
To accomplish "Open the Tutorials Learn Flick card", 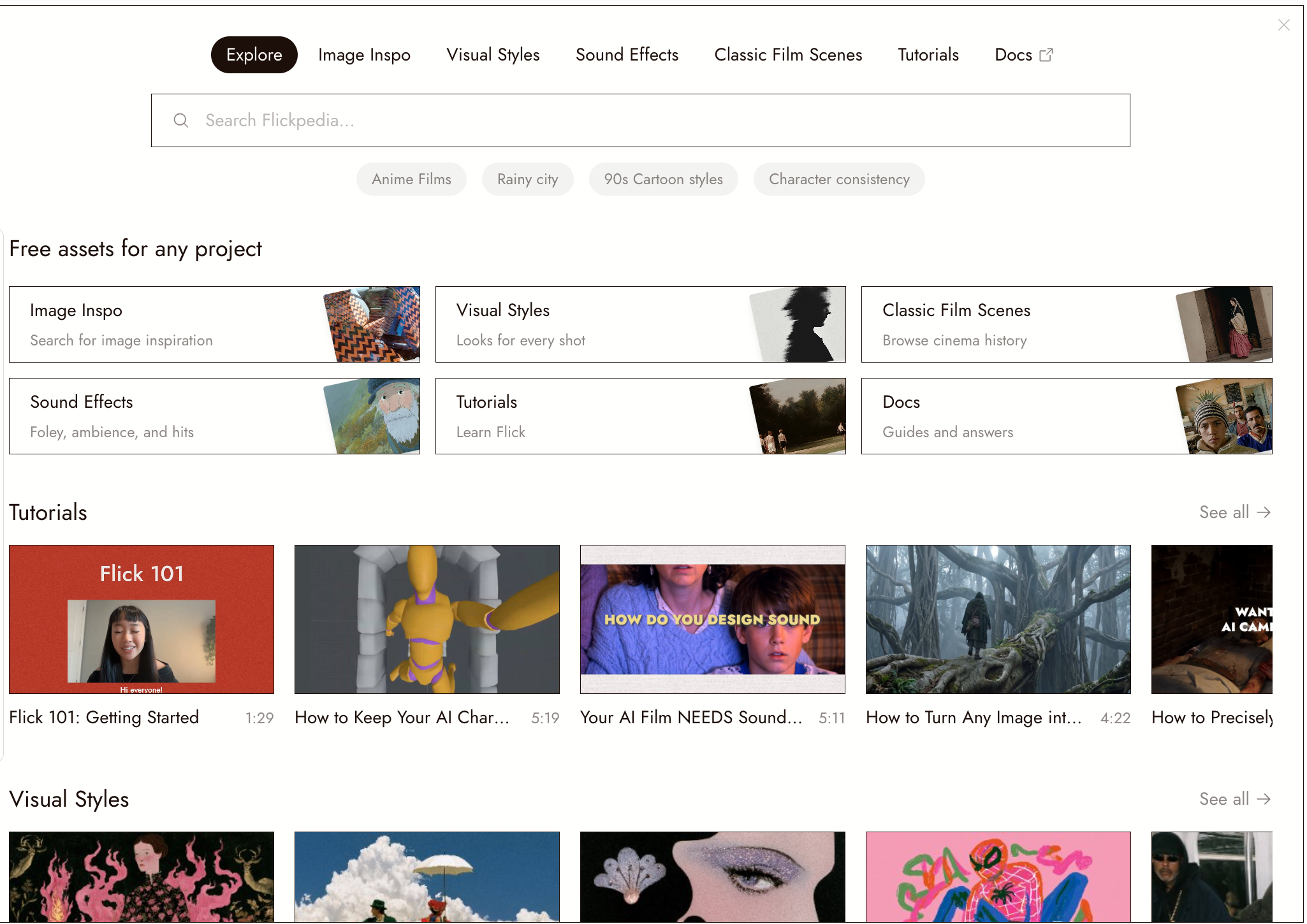I will coord(640,416).
